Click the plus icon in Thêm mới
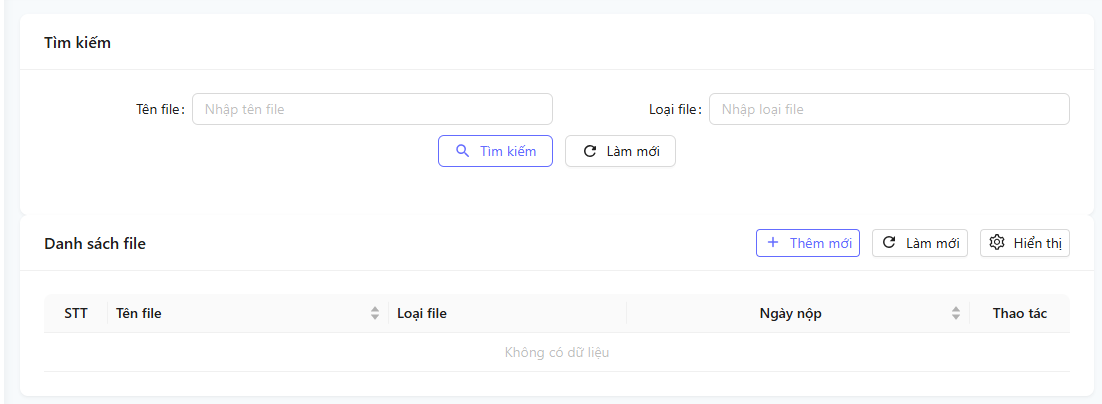This screenshot has width=1102, height=404. click(773, 243)
